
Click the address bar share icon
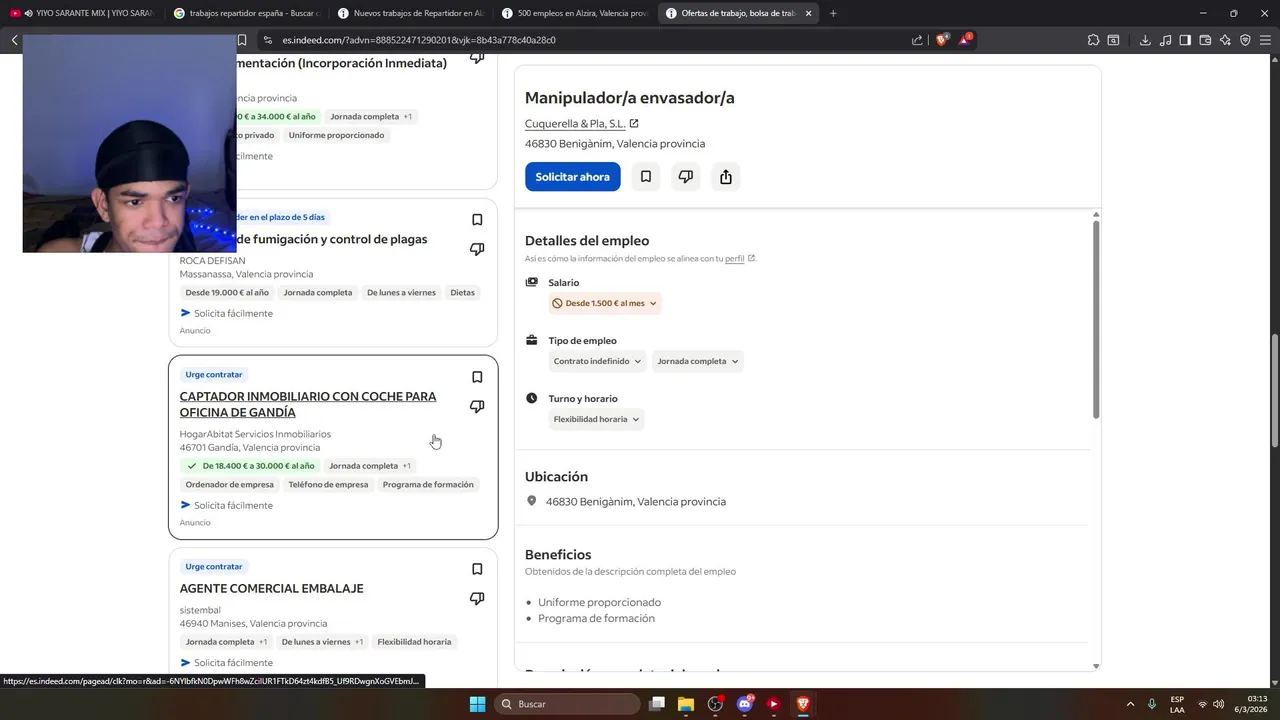pos(917,40)
